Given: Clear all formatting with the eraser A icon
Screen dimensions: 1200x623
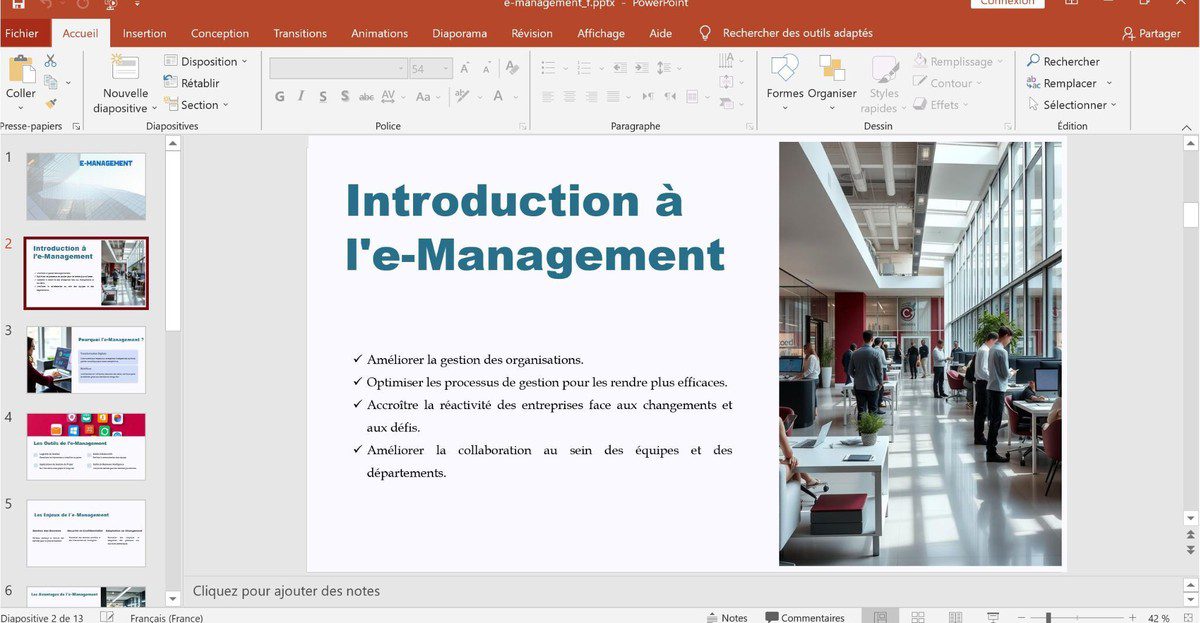Looking at the screenshot, I should pos(512,68).
